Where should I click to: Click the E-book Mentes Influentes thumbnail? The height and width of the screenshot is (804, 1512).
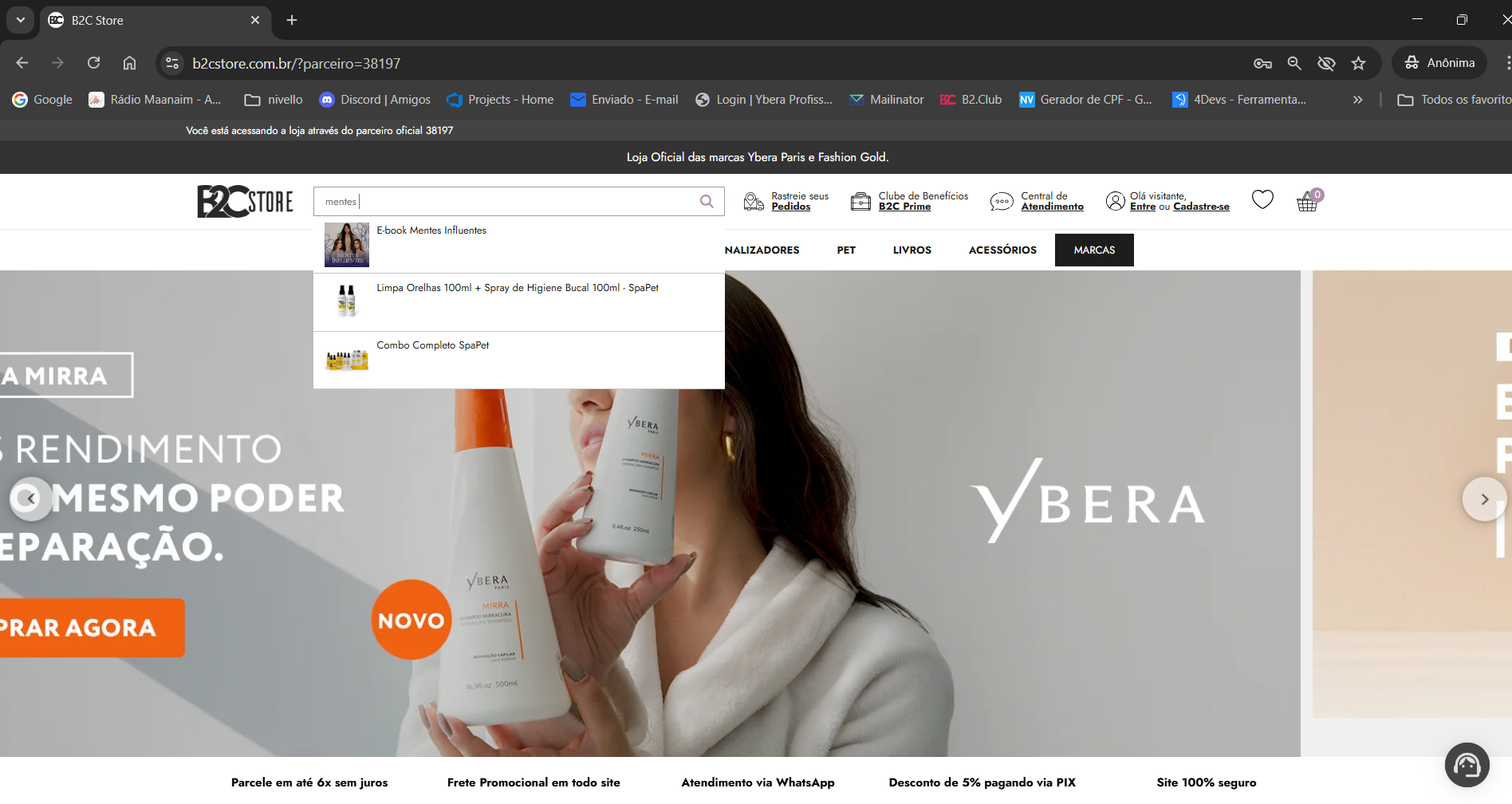[347, 245]
